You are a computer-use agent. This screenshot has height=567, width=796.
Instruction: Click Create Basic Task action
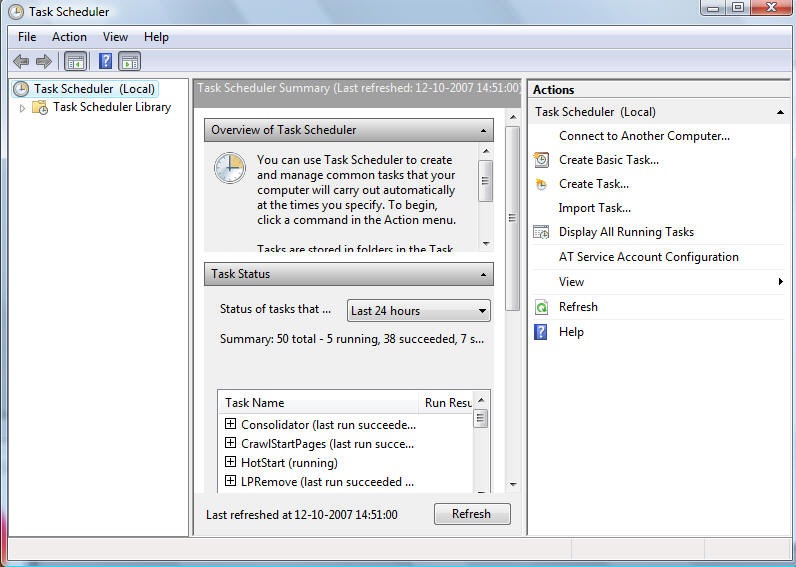point(609,160)
